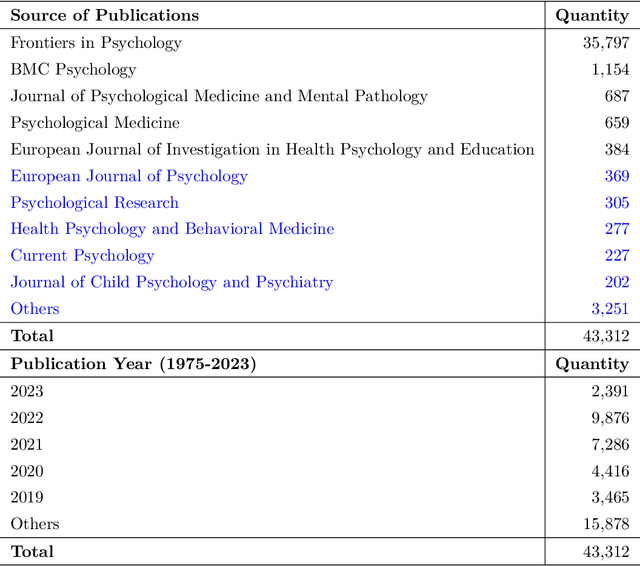Select the 15,878 quantity cell

pyautogui.click(x=605, y=523)
